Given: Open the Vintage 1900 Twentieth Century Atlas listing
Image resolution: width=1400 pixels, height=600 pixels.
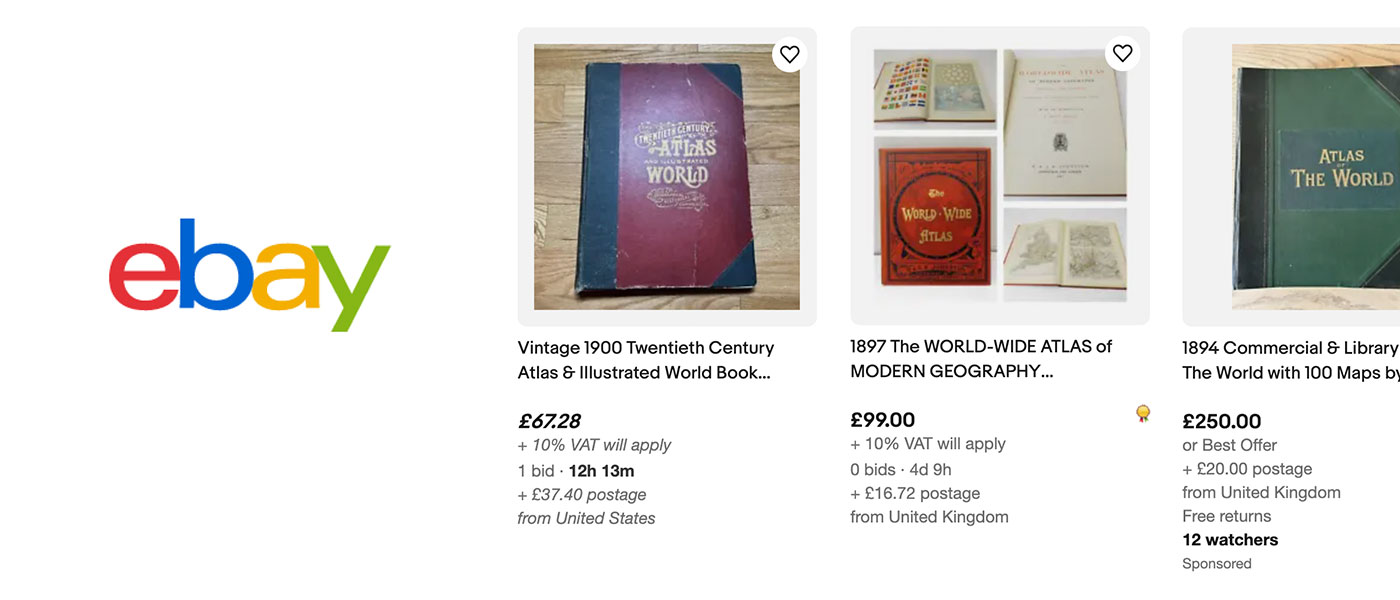Looking at the screenshot, I should (645, 359).
